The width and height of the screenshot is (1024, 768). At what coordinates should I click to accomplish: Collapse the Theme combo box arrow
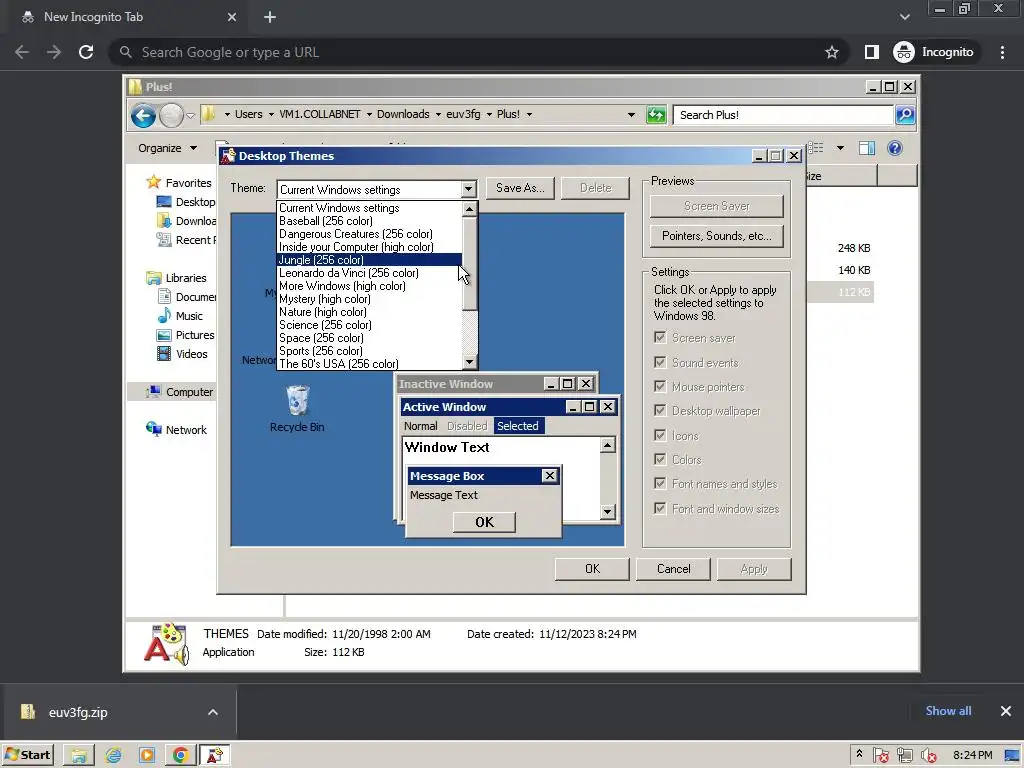[468, 189]
